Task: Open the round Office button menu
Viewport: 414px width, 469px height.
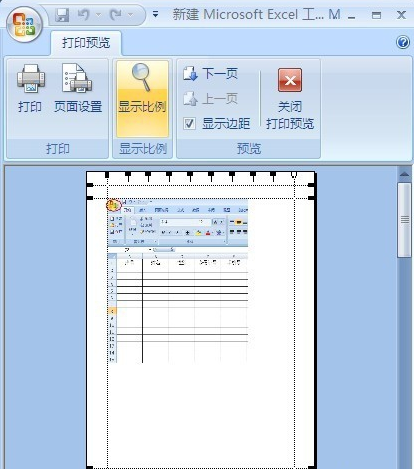Action: (x=24, y=25)
